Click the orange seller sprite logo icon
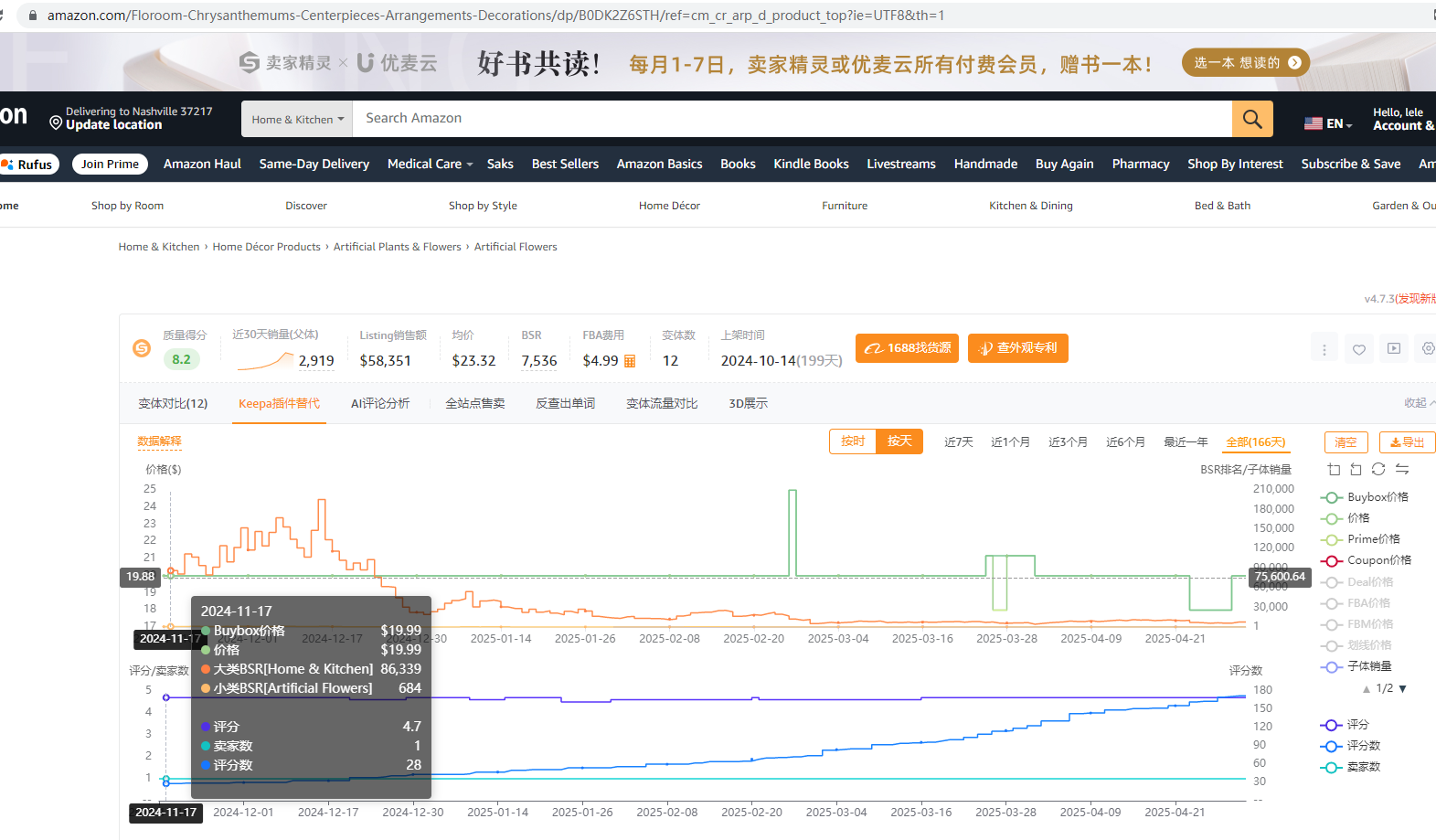 [142, 348]
